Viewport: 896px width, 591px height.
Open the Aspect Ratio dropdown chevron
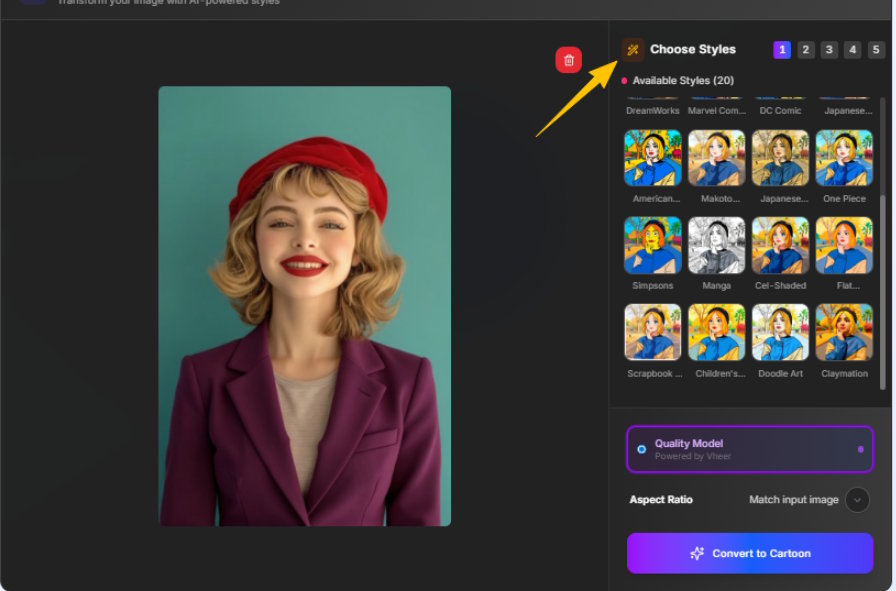coord(857,500)
